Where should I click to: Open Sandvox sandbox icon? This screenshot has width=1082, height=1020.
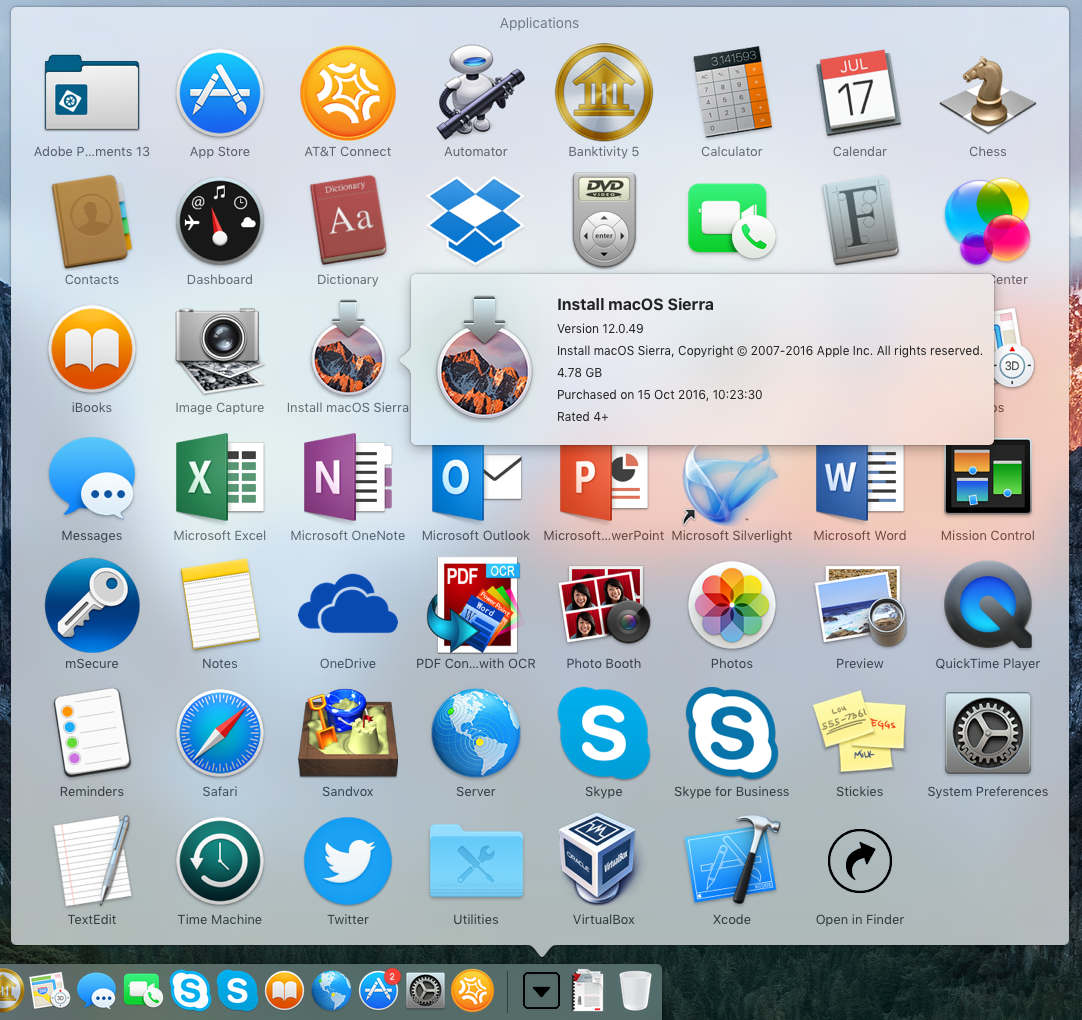coord(348,733)
